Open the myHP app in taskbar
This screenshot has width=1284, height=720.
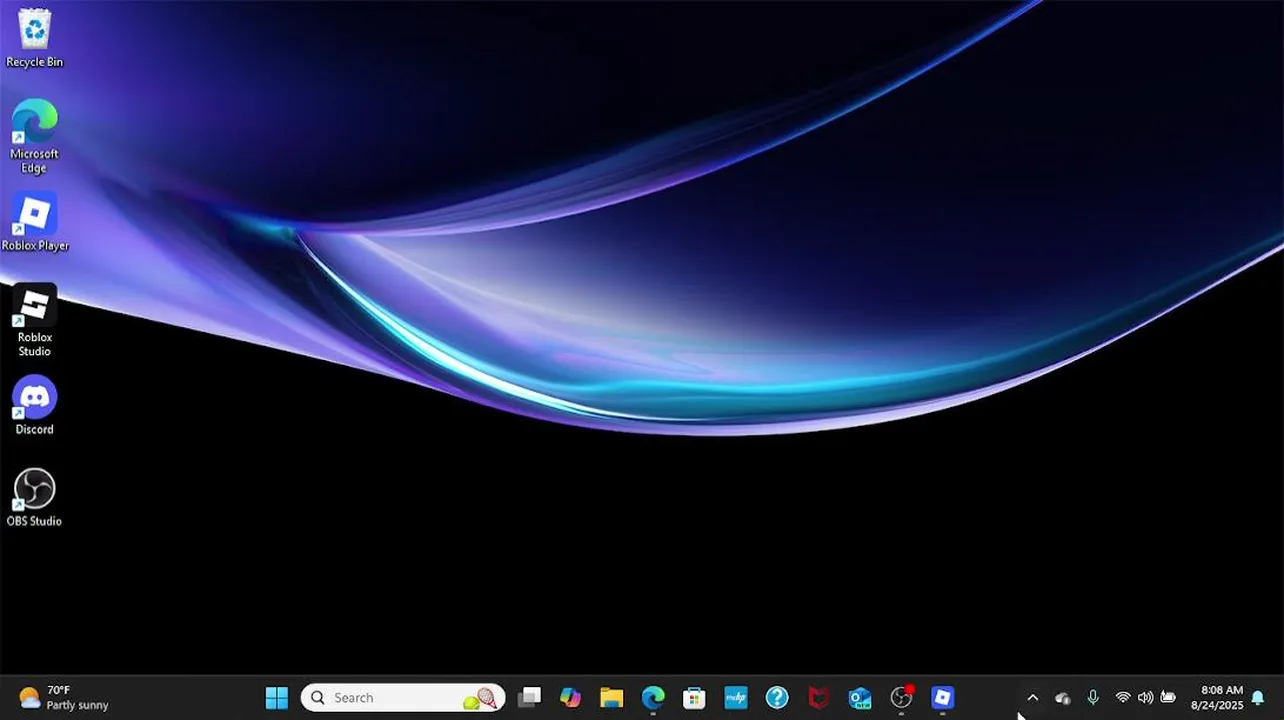tap(736, 698)
